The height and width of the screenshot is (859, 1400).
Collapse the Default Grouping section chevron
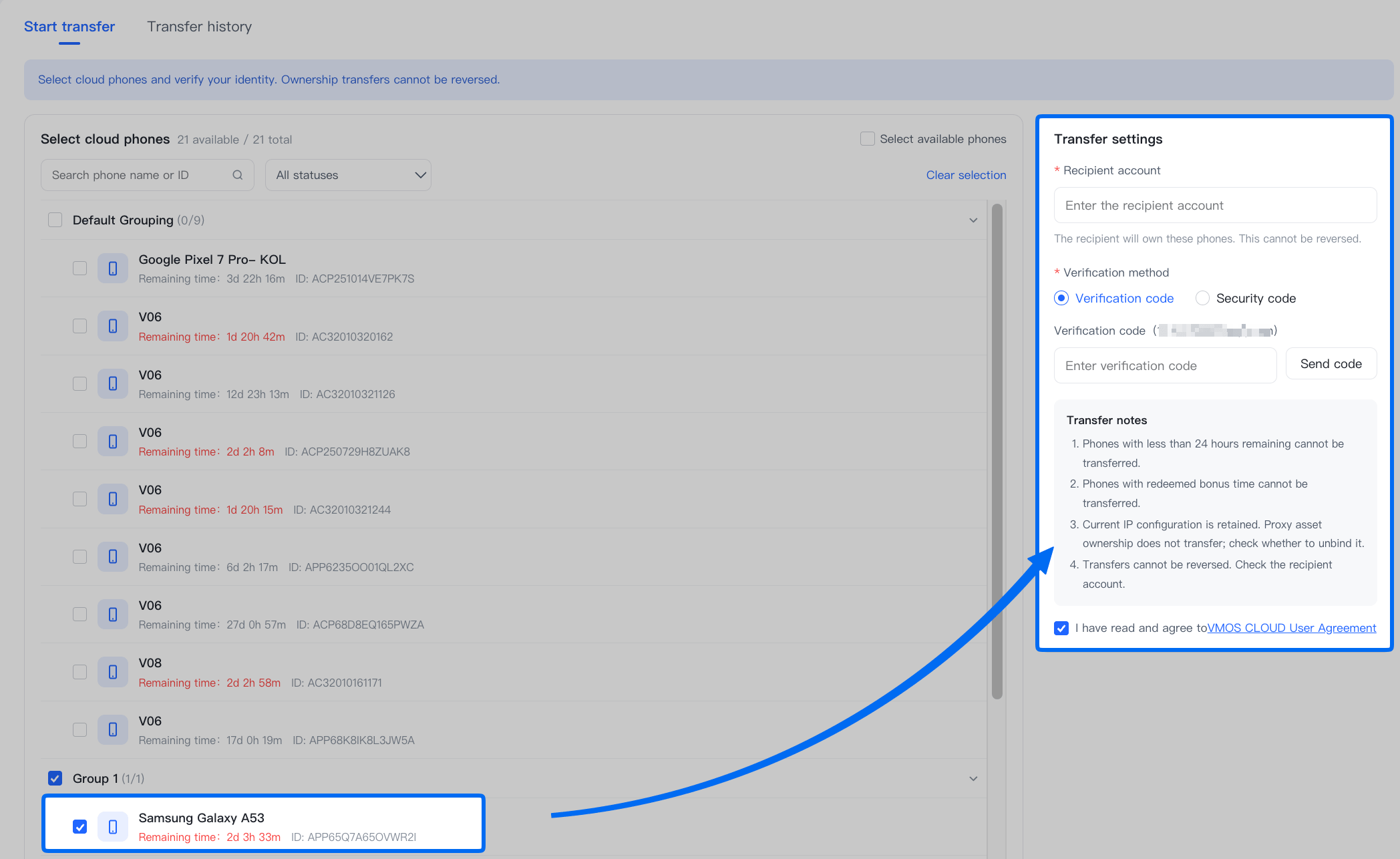click(x=973, y=220)
